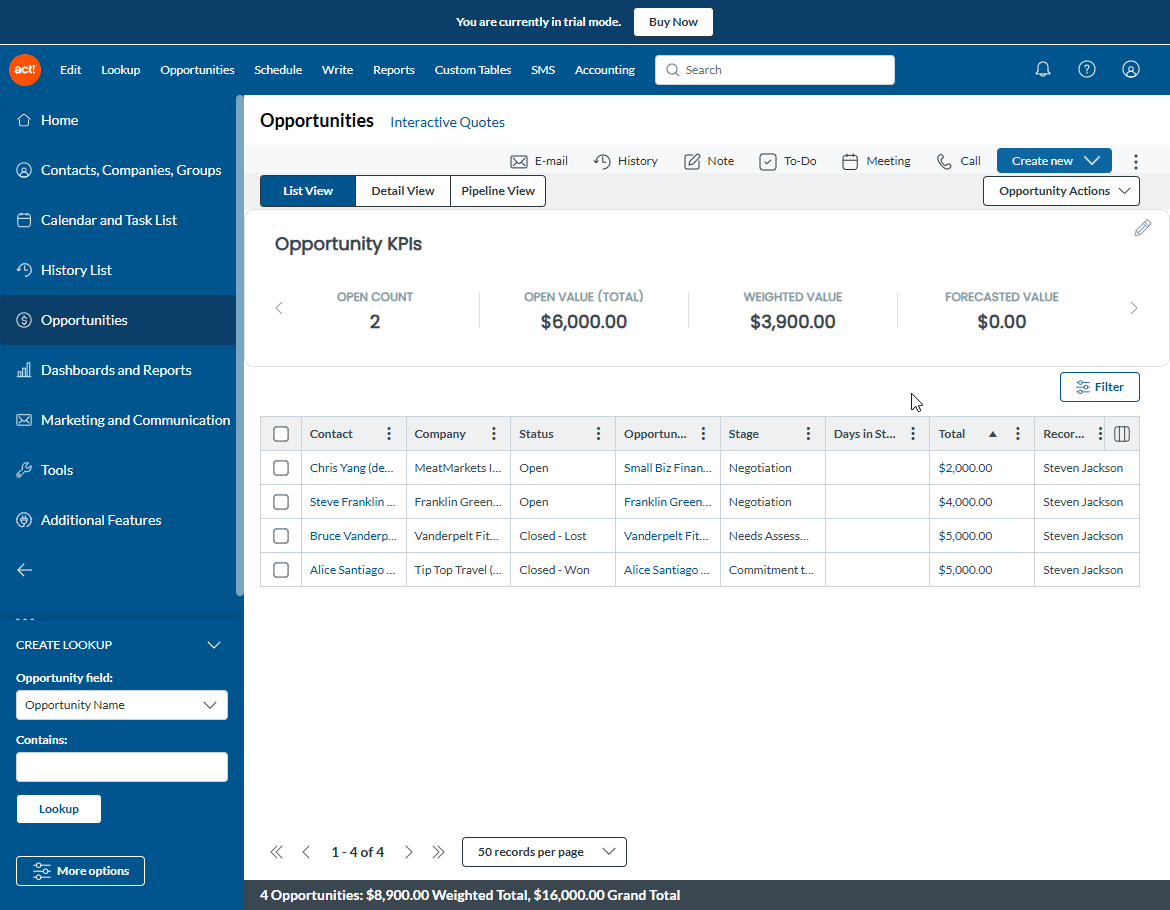The width and height of the screenshot is (1170, 910).
Task: Sort by Total column header
Action: pyautogui.click(x=951, y=434)
